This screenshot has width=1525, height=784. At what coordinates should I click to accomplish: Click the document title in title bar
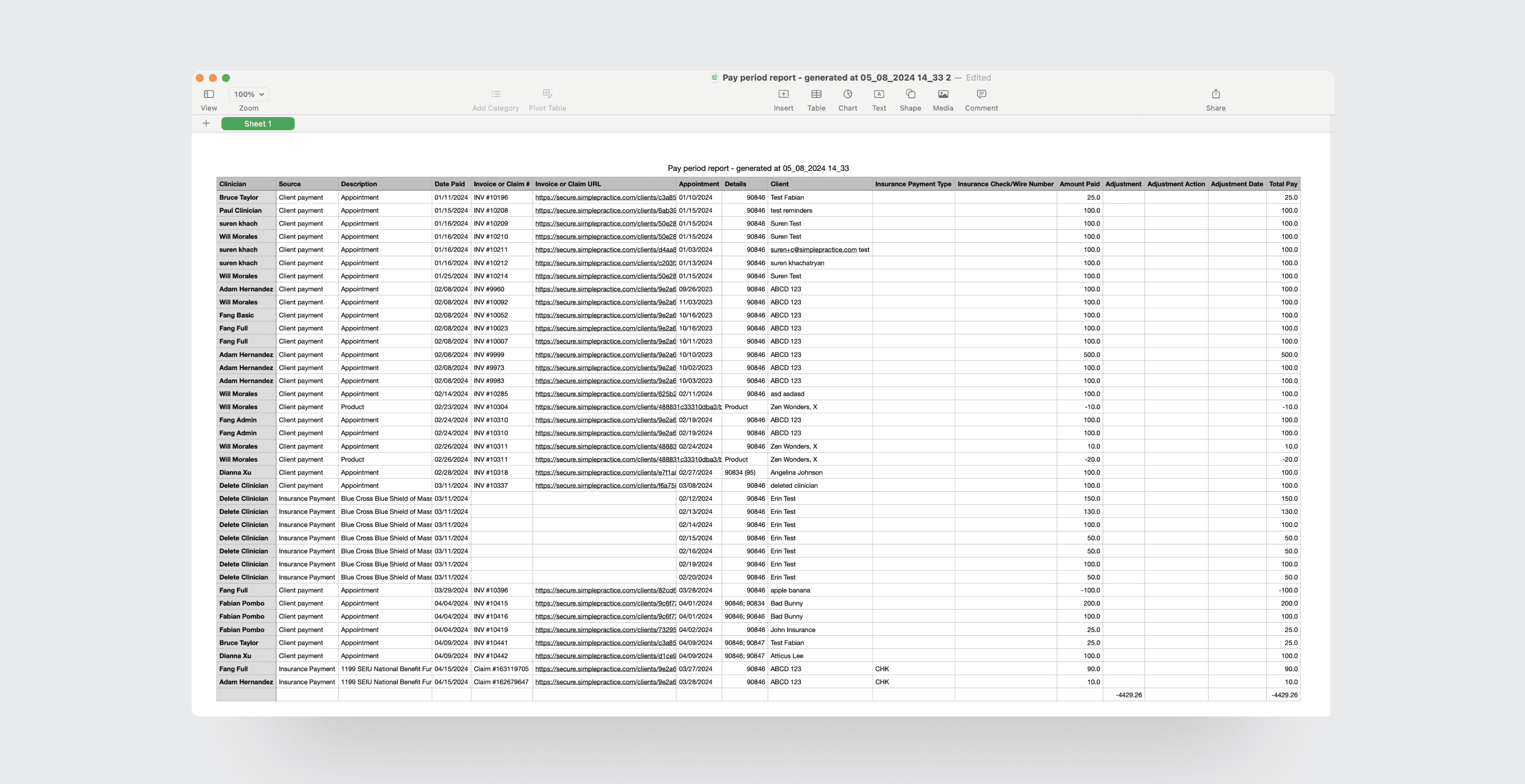tap(836, 77)
